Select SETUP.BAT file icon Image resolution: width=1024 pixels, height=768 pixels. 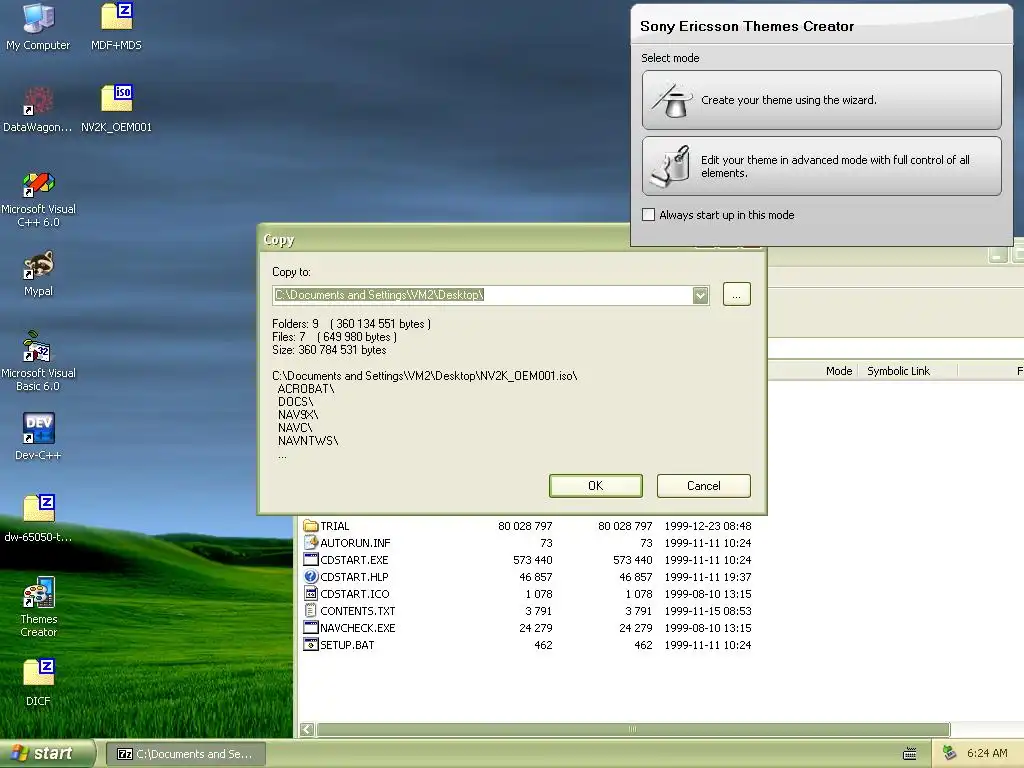(x=310, y=645)
